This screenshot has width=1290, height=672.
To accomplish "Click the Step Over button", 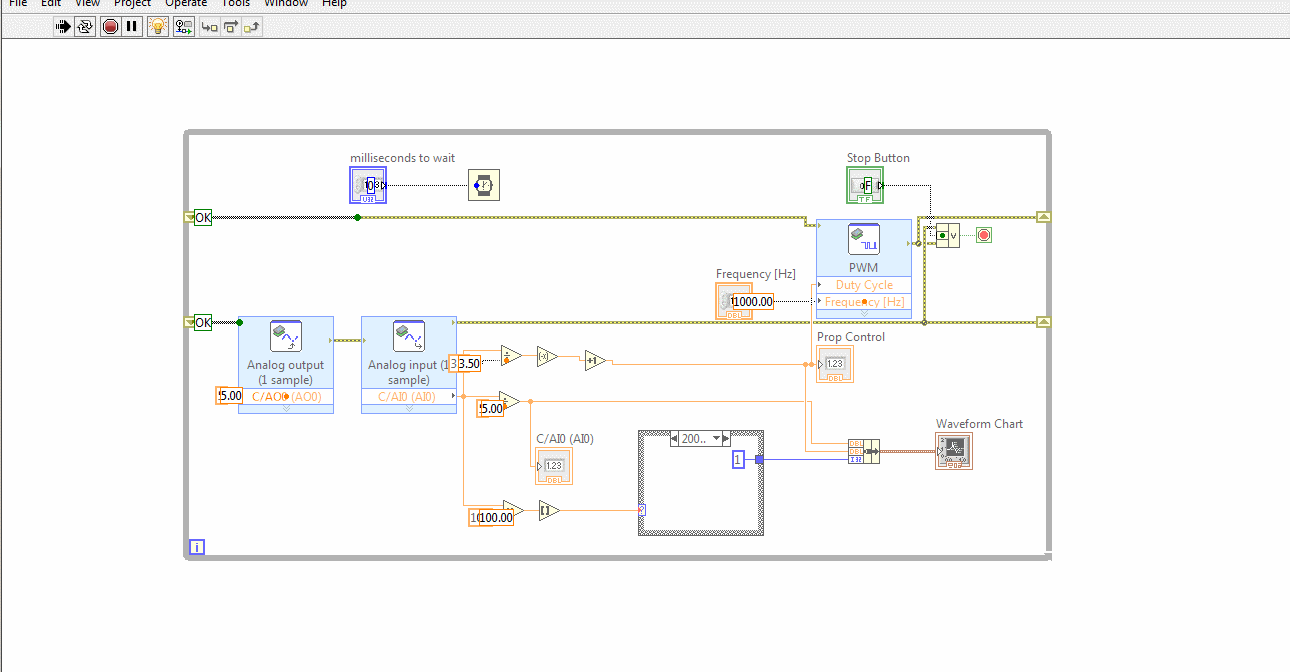I will click(x=231, y=27).
